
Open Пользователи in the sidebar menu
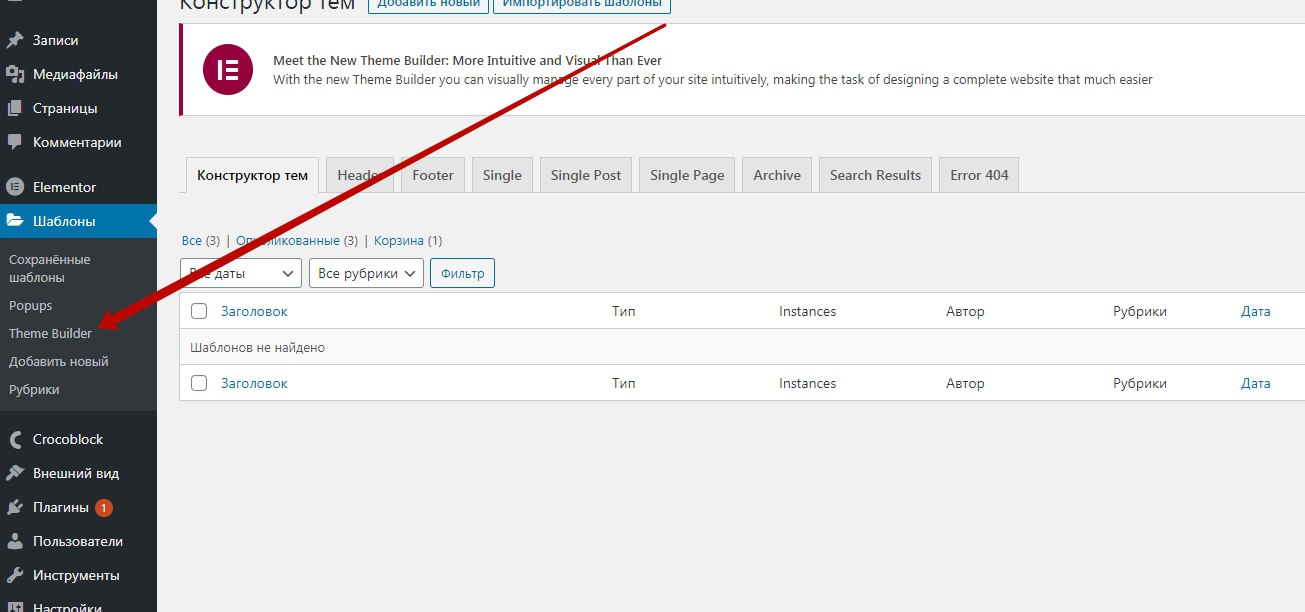point(78,541)
